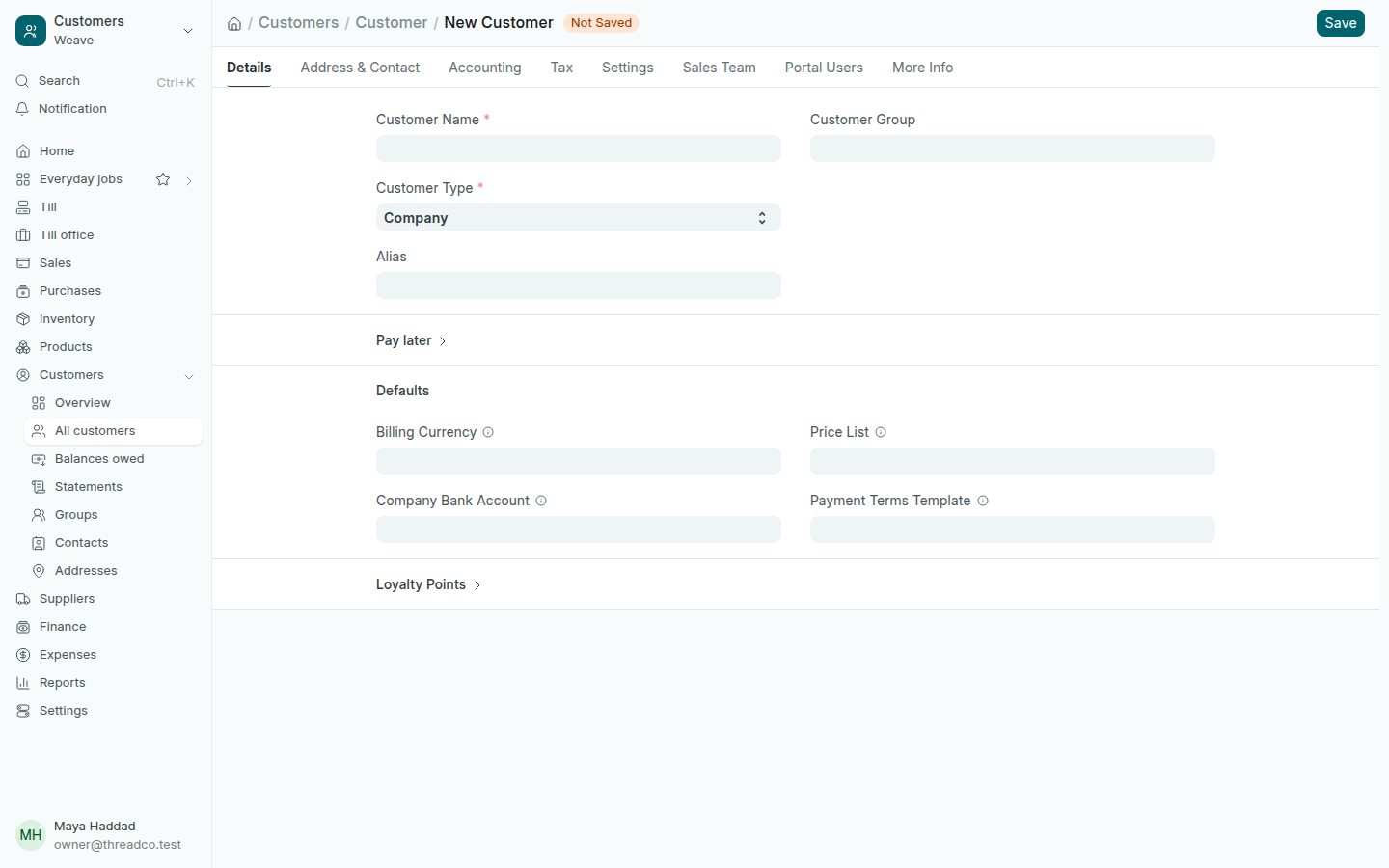Open the workspace switcher chevron

(188, 31)
